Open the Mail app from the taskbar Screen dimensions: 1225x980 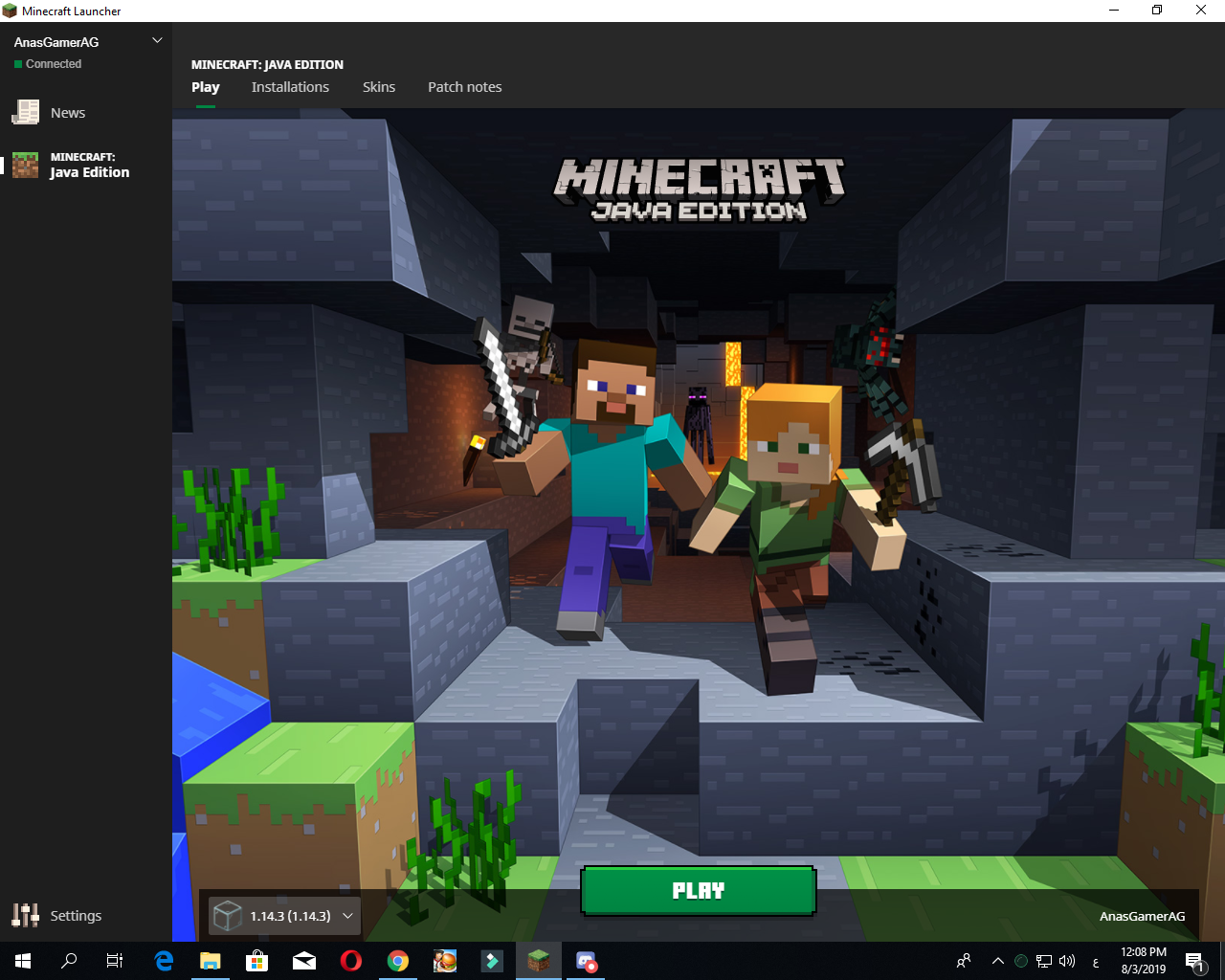click(304, 961)
